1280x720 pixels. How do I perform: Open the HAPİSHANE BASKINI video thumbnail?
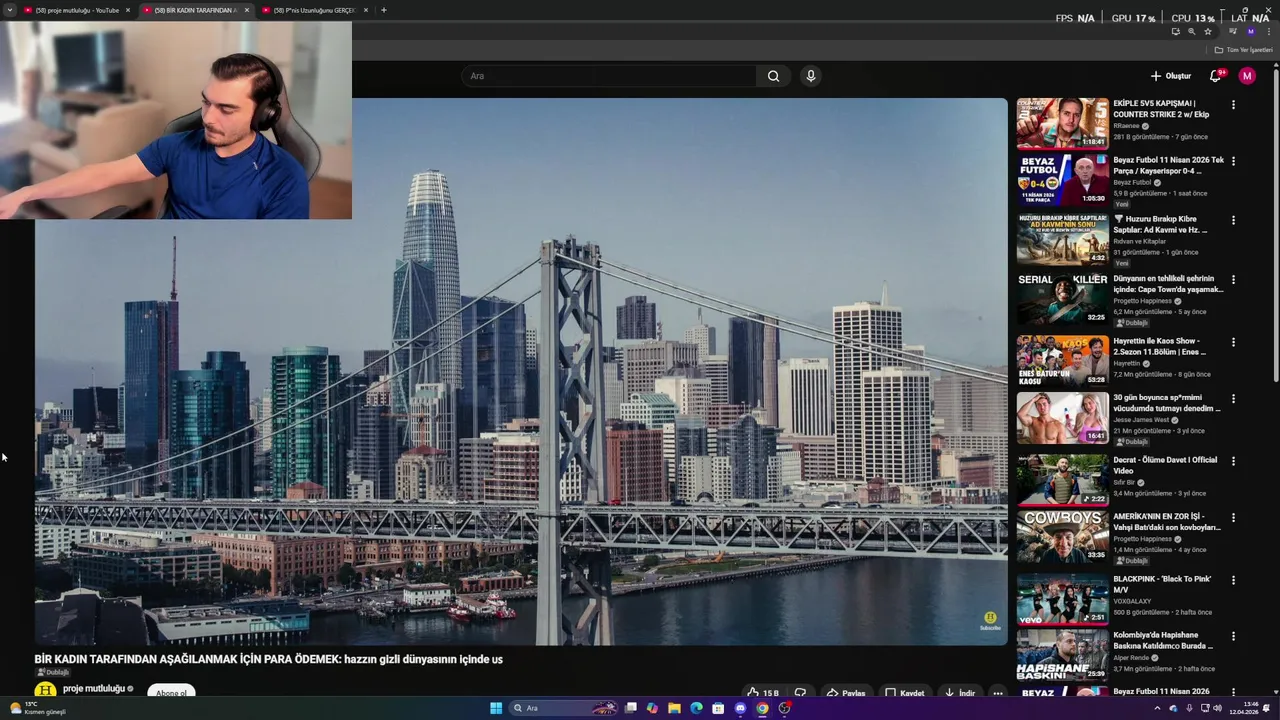pyautogui.click(x=1062, y=655)
